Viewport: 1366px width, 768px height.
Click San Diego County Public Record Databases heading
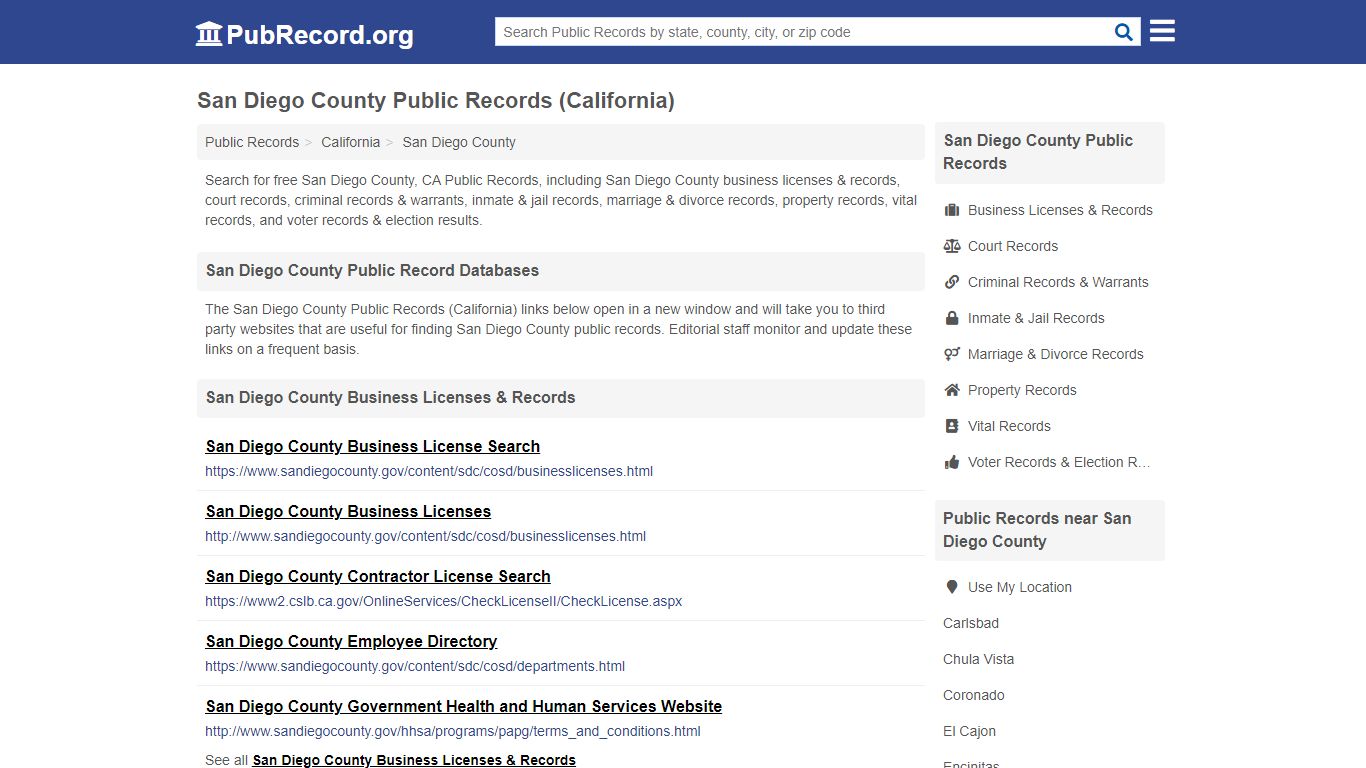click(x=372, y=270)
